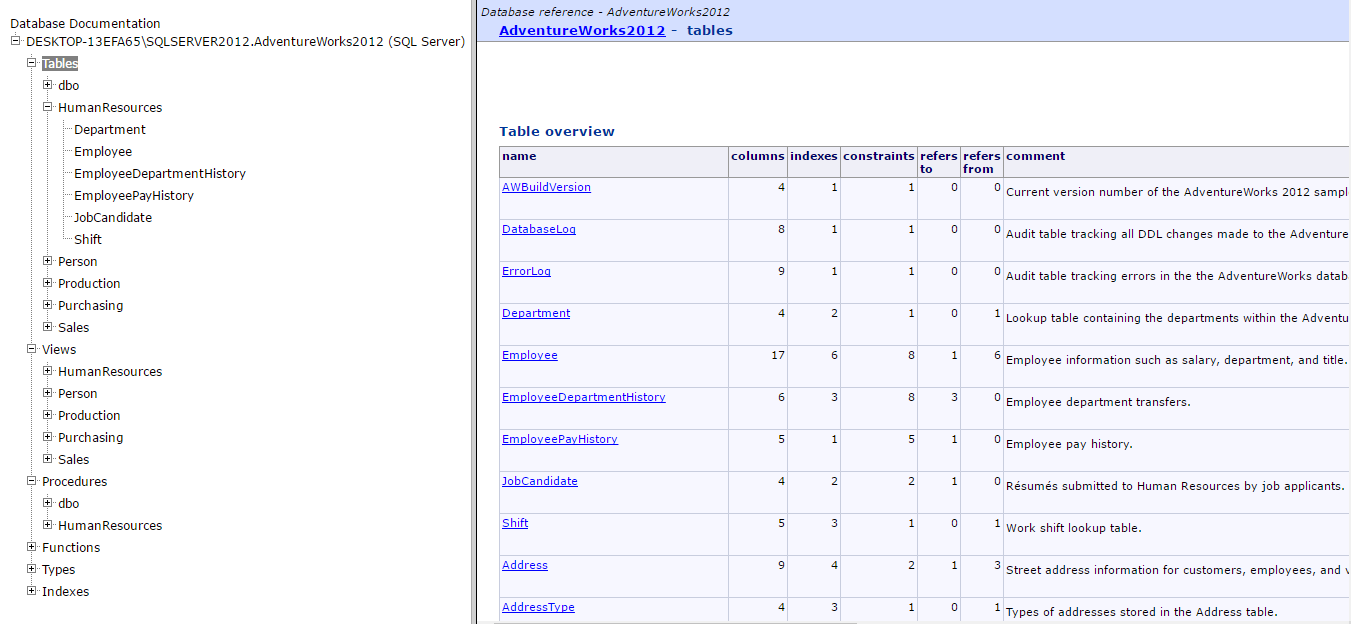Select the Department tree item
This screenshot has width=1351, height=624.
point(109,129)
